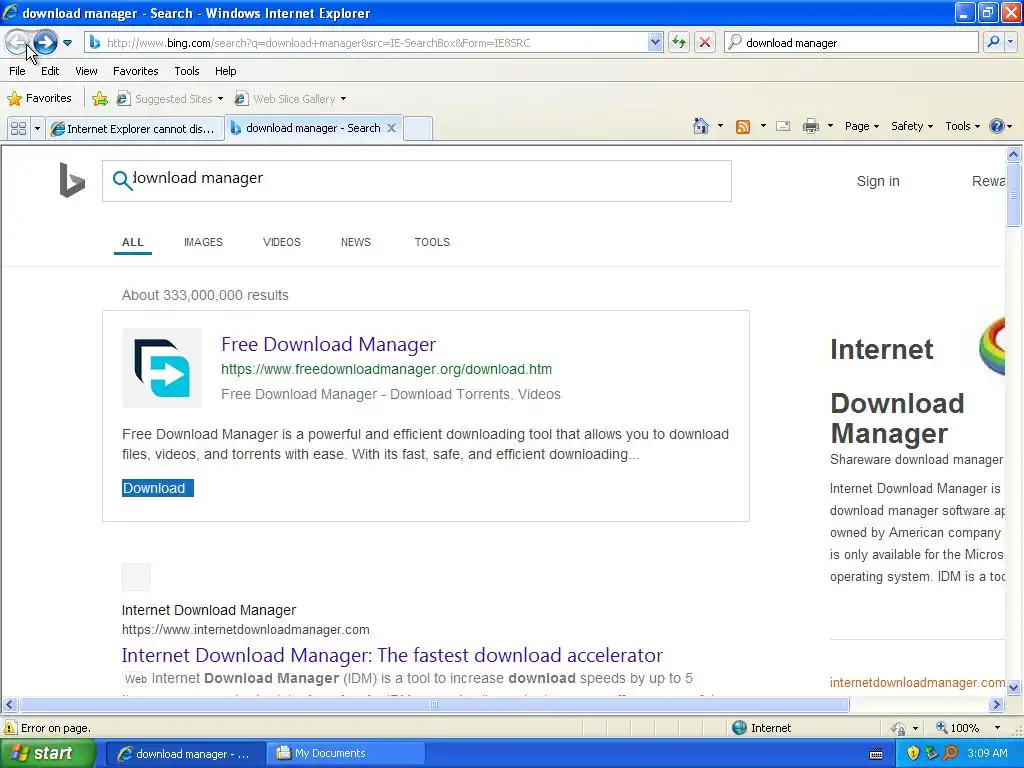Click the Windows start button
This screenshot has height=768, width=1024.
[x=48, y=754]
